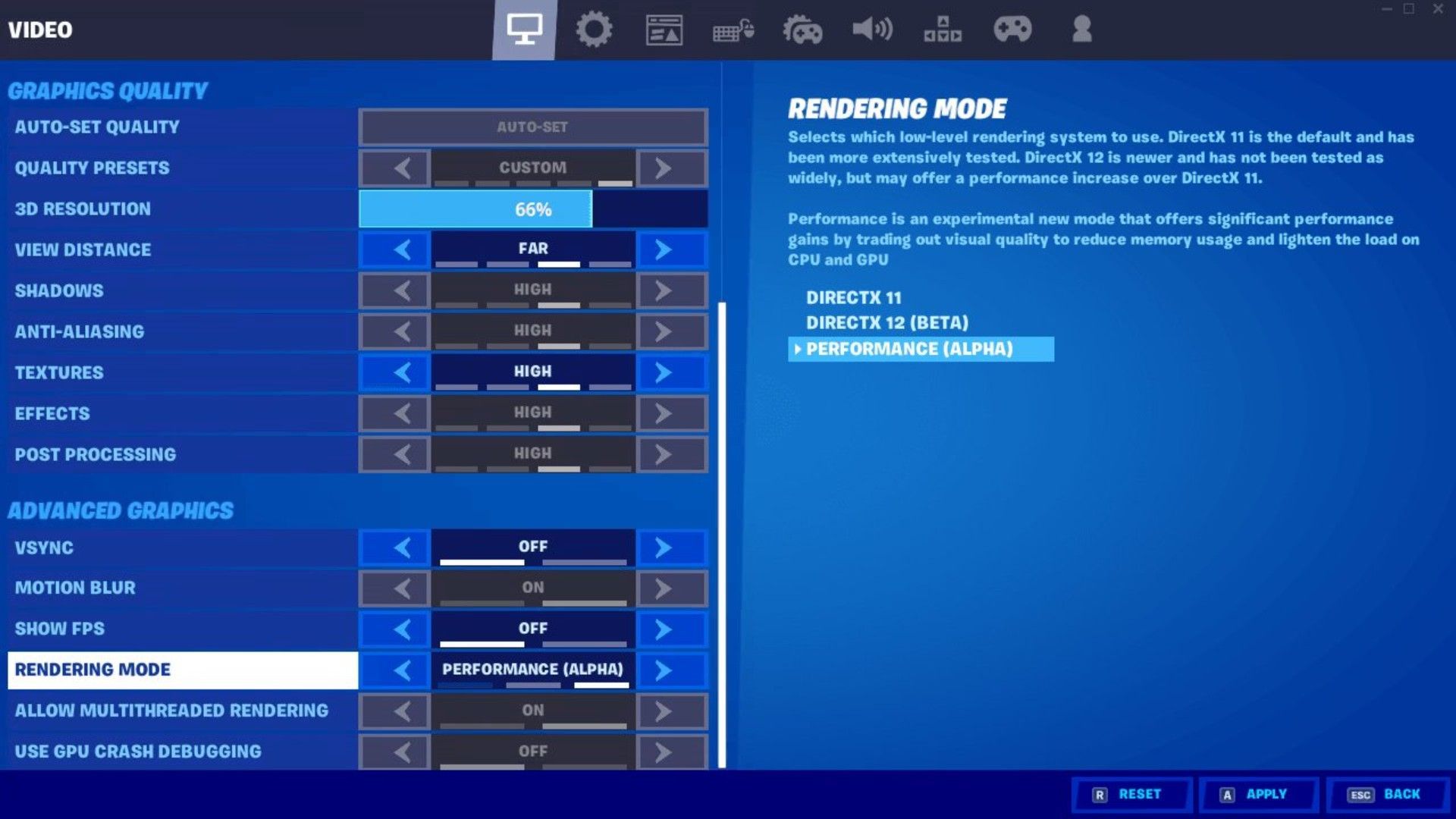This screenshot has height=819, width=1456.
Task: Navigate to the Controller settings
Action: pyautogui.click(x=1012, y=29)
